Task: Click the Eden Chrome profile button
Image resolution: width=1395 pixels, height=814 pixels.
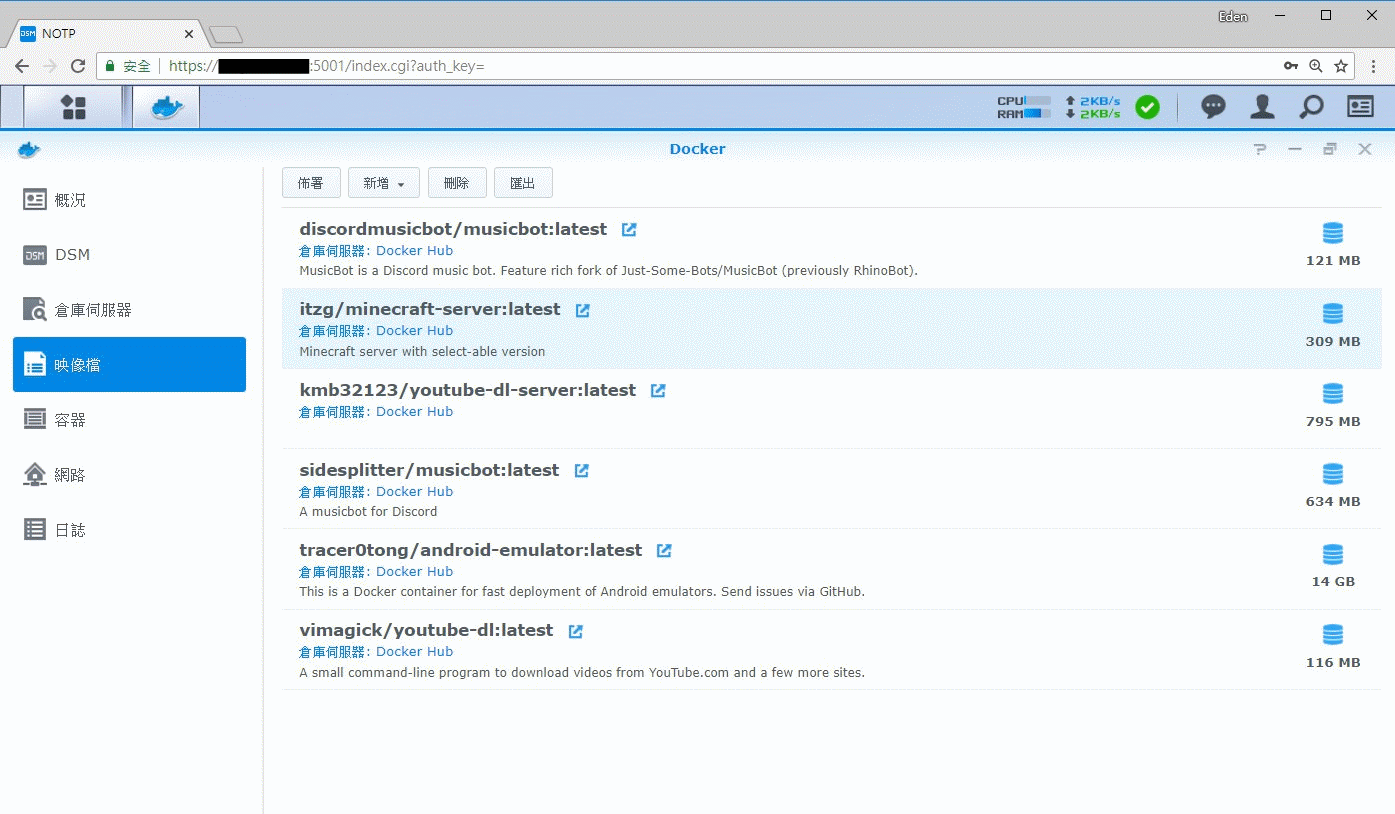Action: (x=1232, y=16)
